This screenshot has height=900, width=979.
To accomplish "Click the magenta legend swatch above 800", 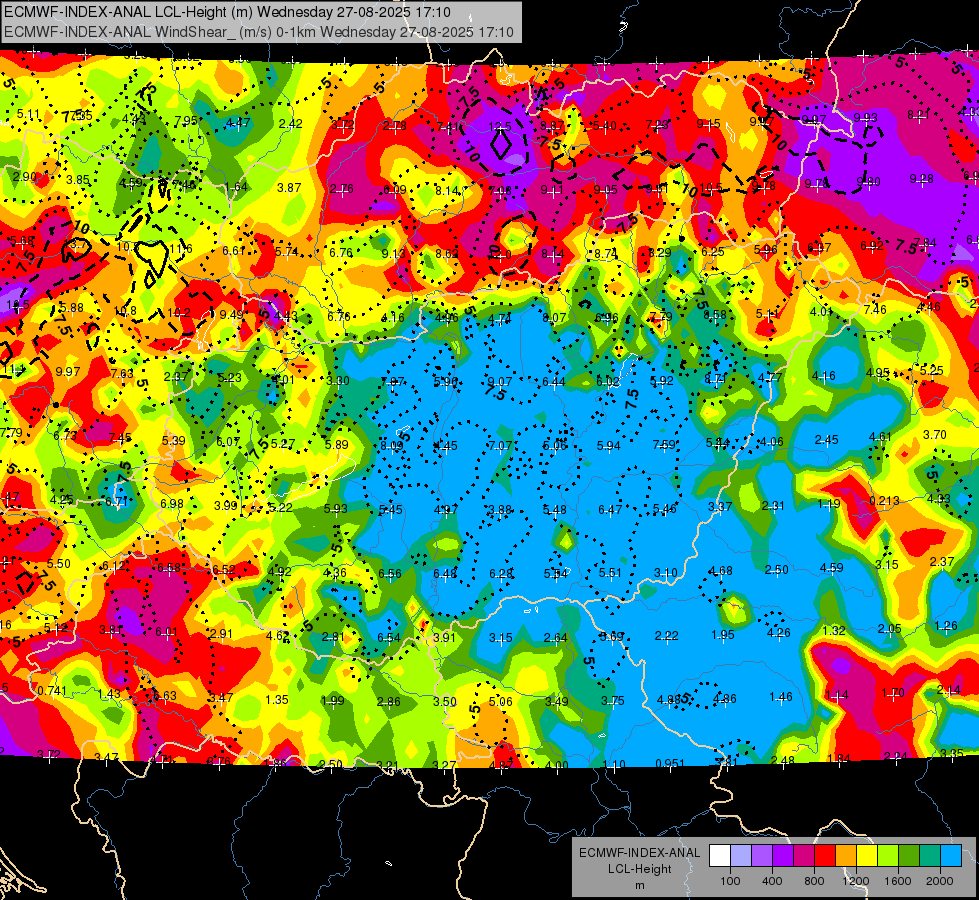I will tap(804, 856).
